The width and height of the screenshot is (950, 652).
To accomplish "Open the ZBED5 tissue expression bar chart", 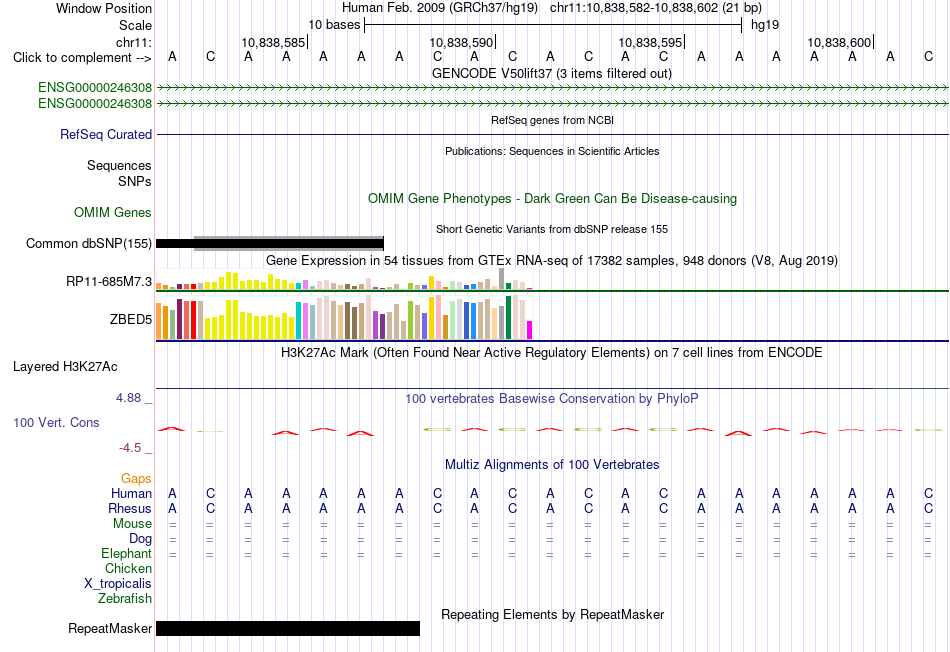I will [x=344, y=318].
